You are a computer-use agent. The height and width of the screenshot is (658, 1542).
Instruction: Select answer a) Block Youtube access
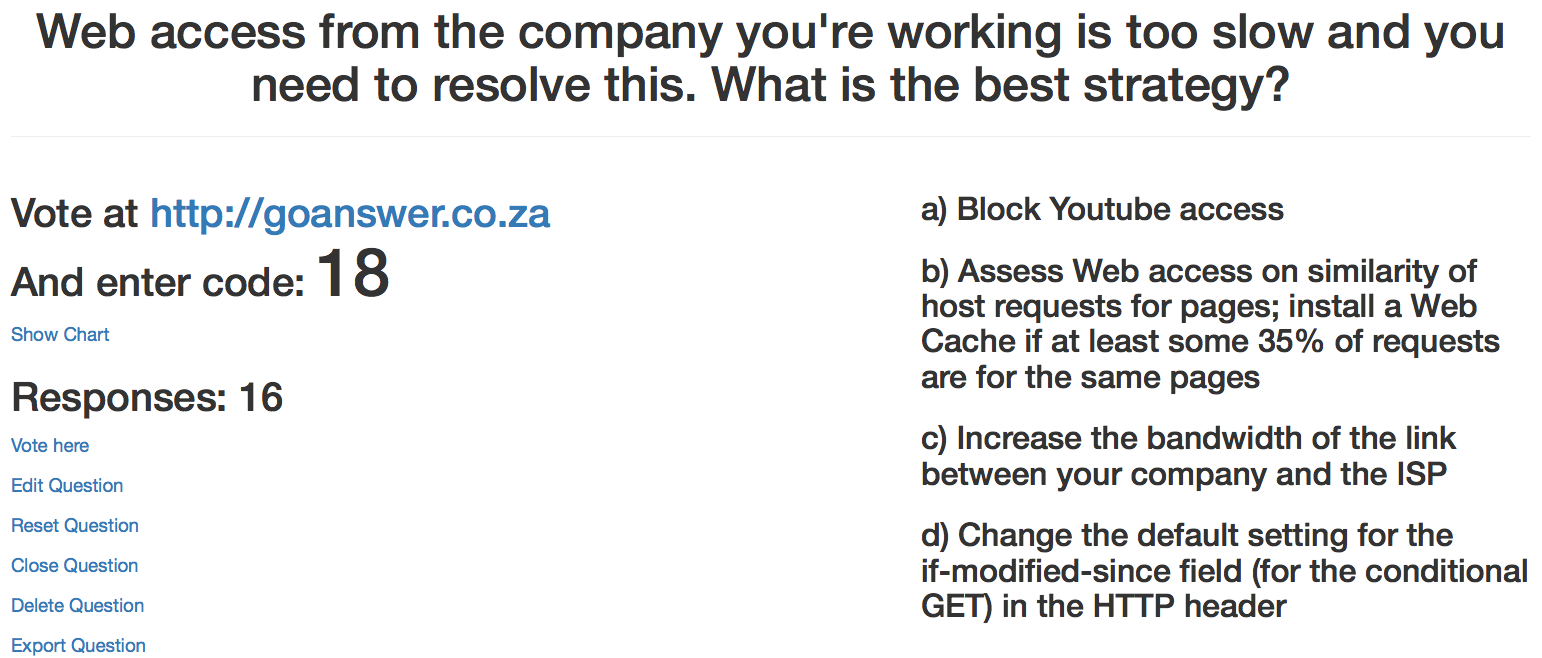(x=1102, y=209)
